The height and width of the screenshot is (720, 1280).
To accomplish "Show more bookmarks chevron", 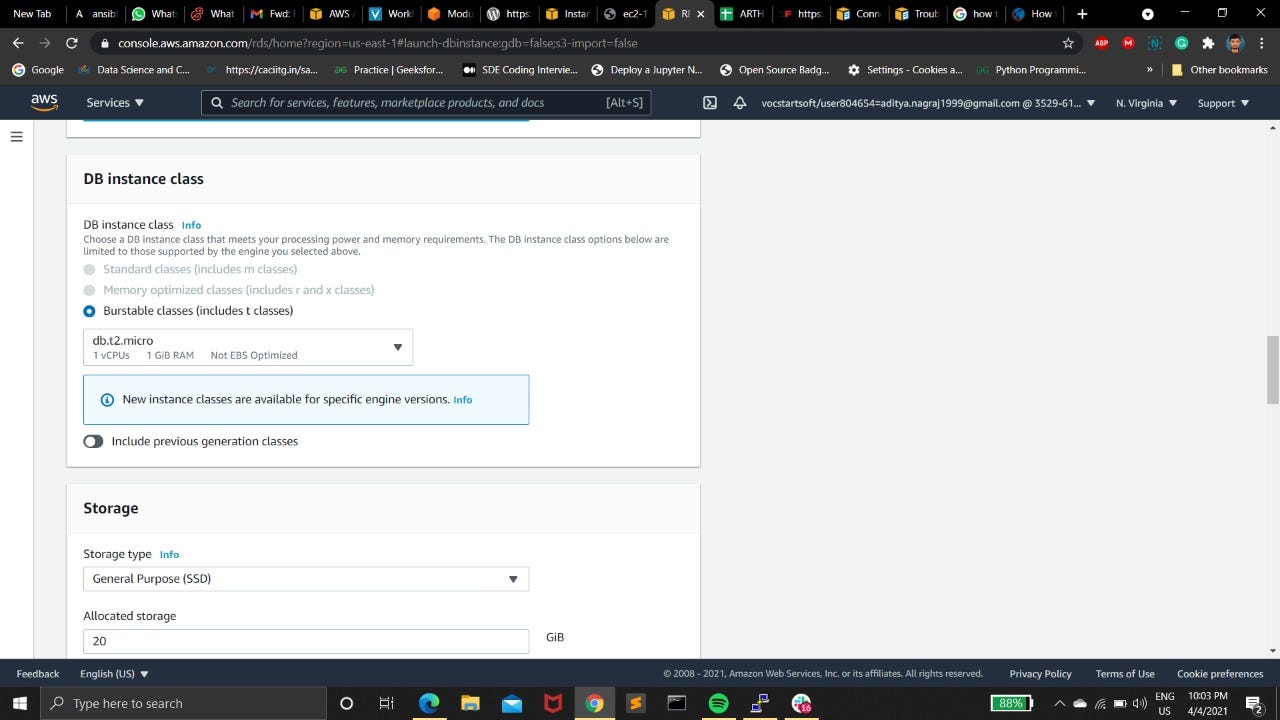I will (1149, 70).
